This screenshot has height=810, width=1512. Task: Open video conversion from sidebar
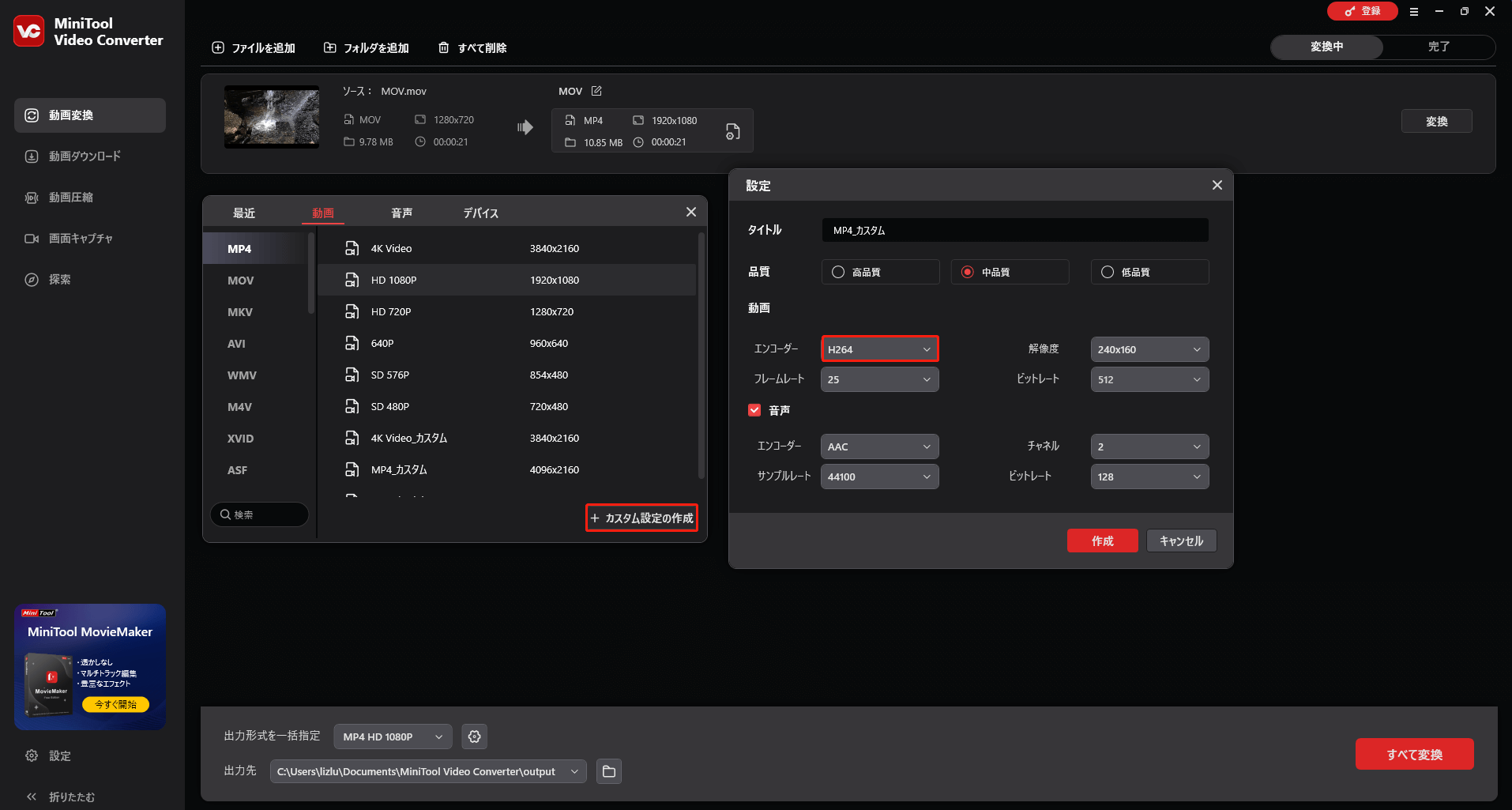[x=90, y=115]
